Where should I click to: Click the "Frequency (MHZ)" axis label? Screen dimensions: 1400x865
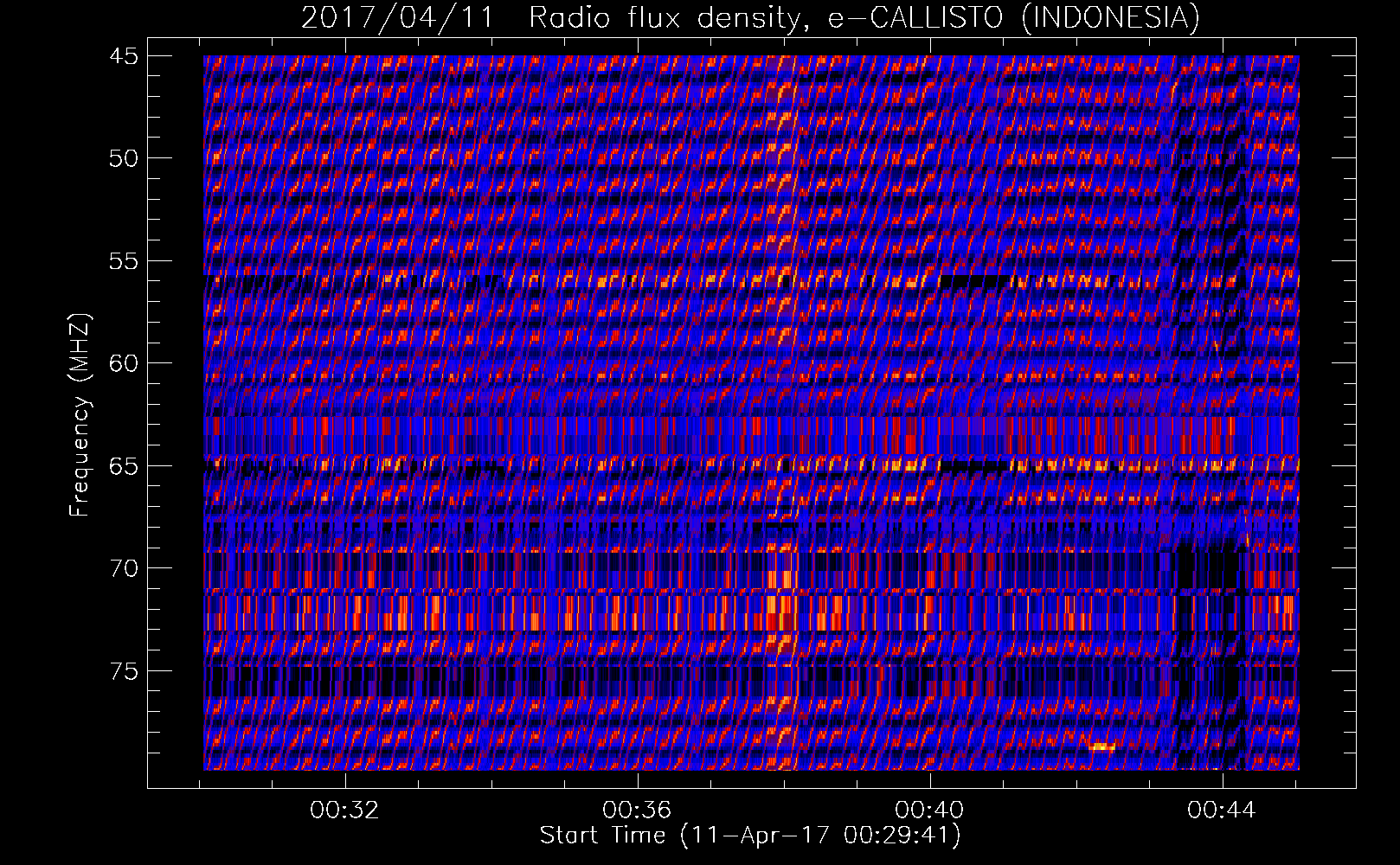click(80, 415)
